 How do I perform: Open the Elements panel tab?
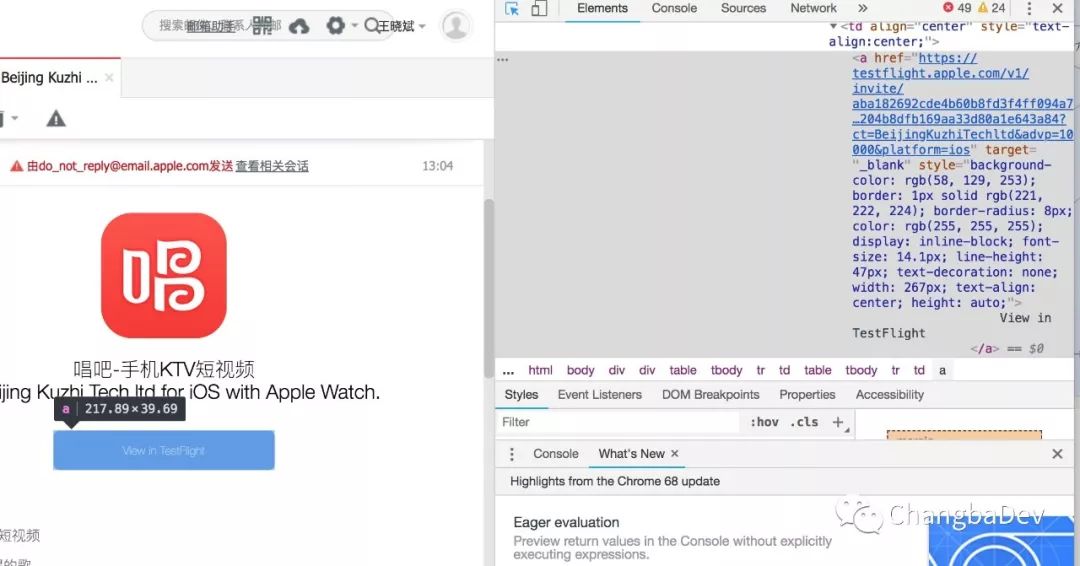pos(602,8)
